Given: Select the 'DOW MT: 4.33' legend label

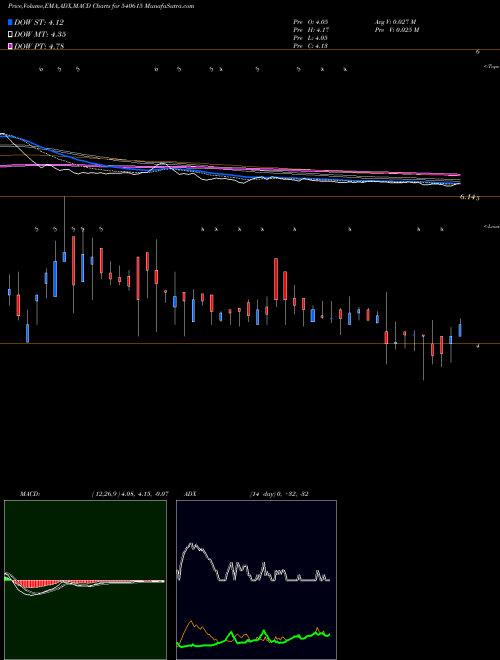Looking at the screenshot, I should 40,34.
